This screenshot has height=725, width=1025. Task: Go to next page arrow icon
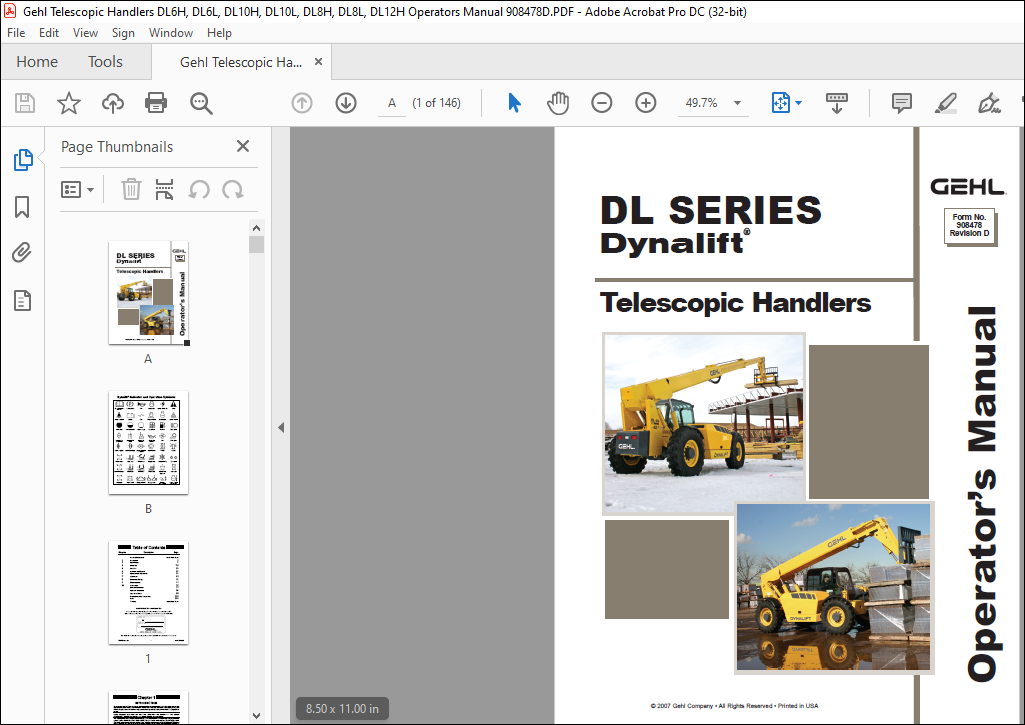(x=346, y=103)
